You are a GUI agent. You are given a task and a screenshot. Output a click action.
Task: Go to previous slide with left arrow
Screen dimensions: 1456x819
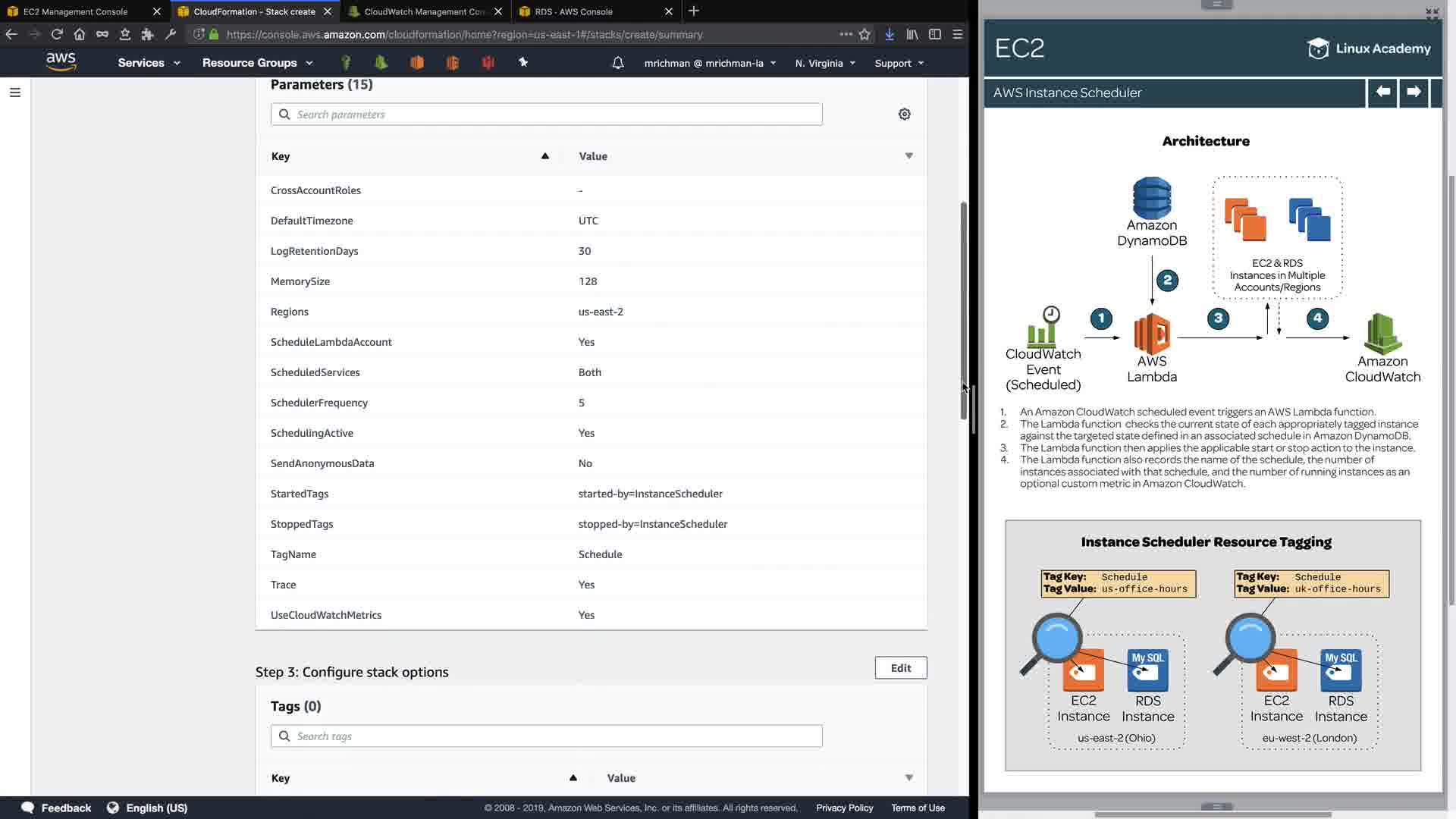pyautogui.click(x=1382, y=92)
